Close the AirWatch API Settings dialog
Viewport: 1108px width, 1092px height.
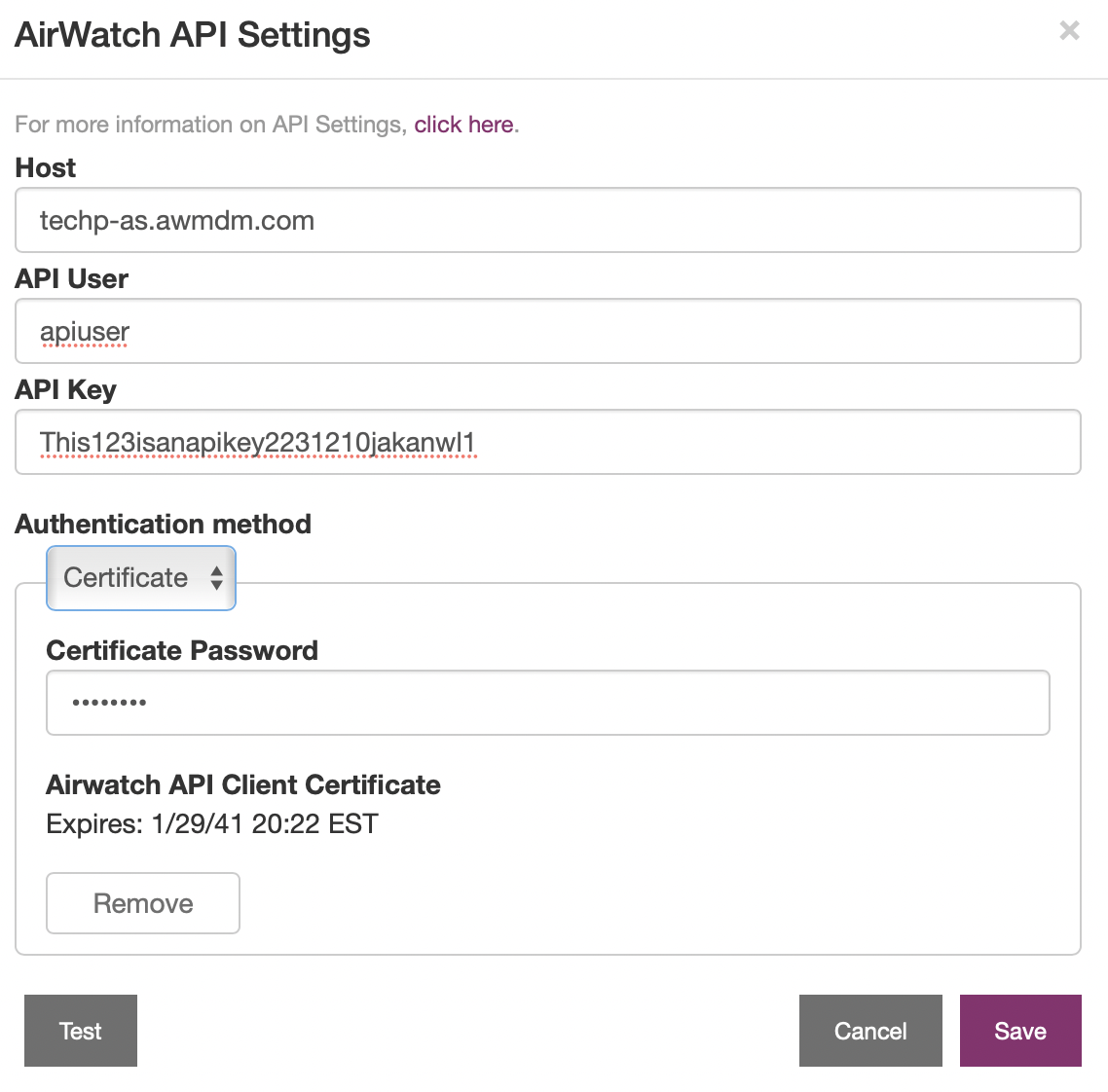coord(1069,30)
